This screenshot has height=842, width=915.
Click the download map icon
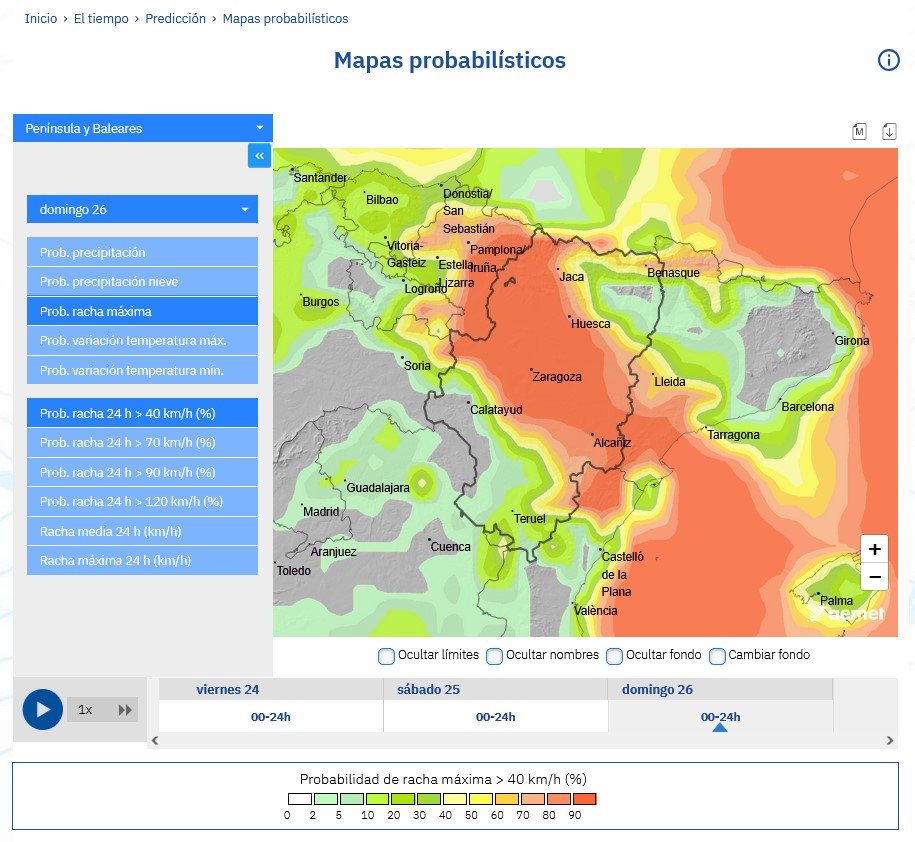click(889, 131)
